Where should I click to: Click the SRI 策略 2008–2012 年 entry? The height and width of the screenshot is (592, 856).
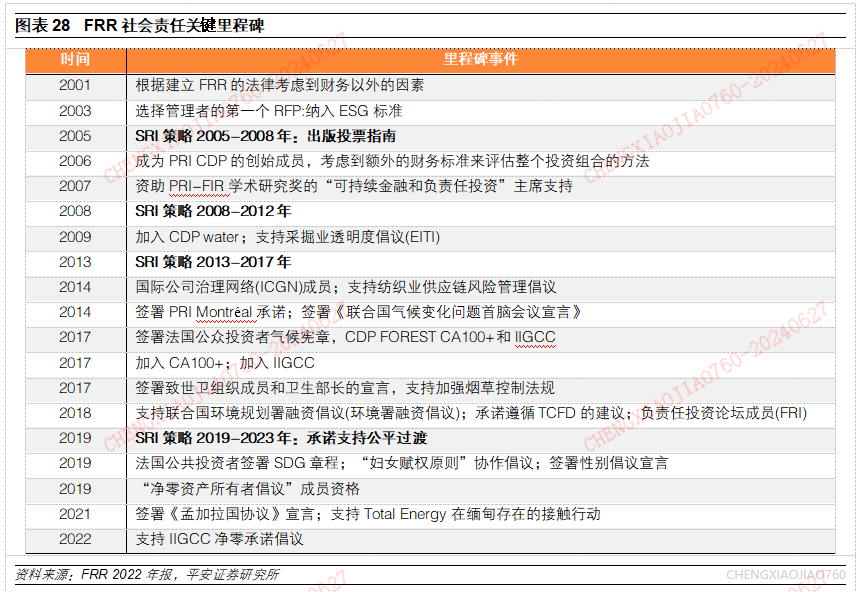213,211
